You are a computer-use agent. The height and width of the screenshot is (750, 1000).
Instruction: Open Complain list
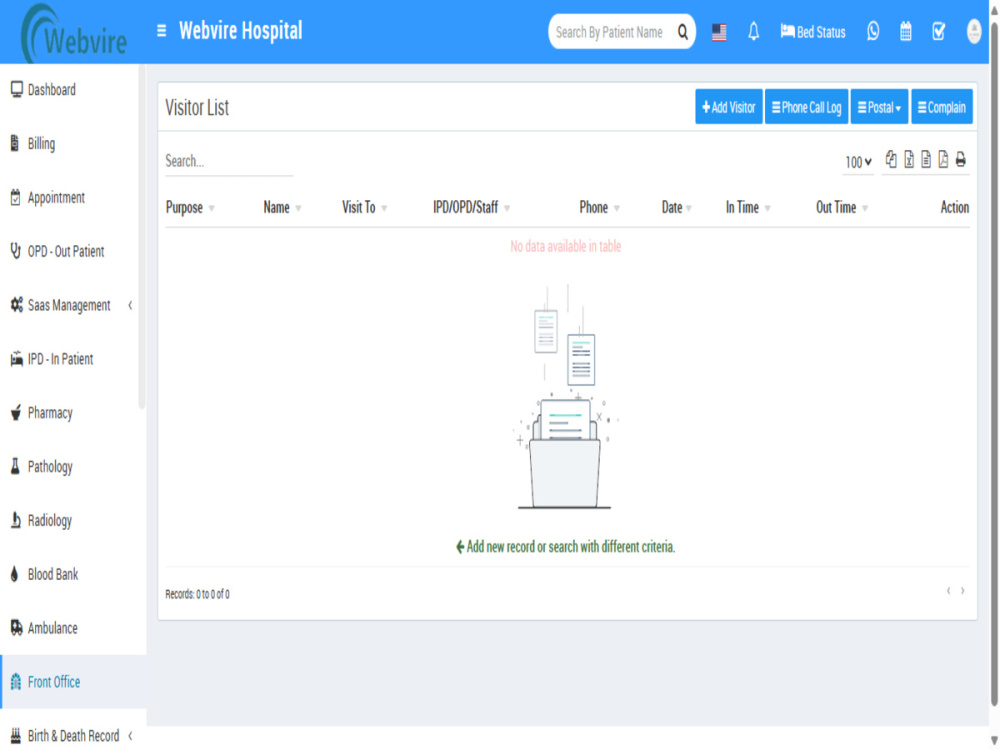point(941,107)
